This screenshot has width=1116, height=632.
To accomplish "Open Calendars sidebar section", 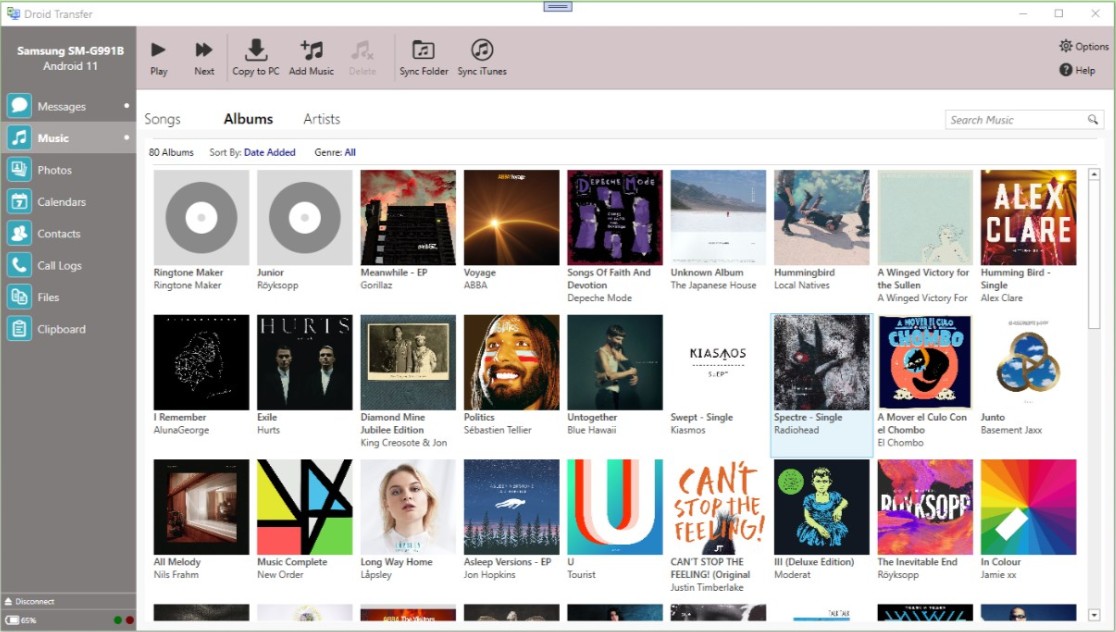I will pos(68,202).
